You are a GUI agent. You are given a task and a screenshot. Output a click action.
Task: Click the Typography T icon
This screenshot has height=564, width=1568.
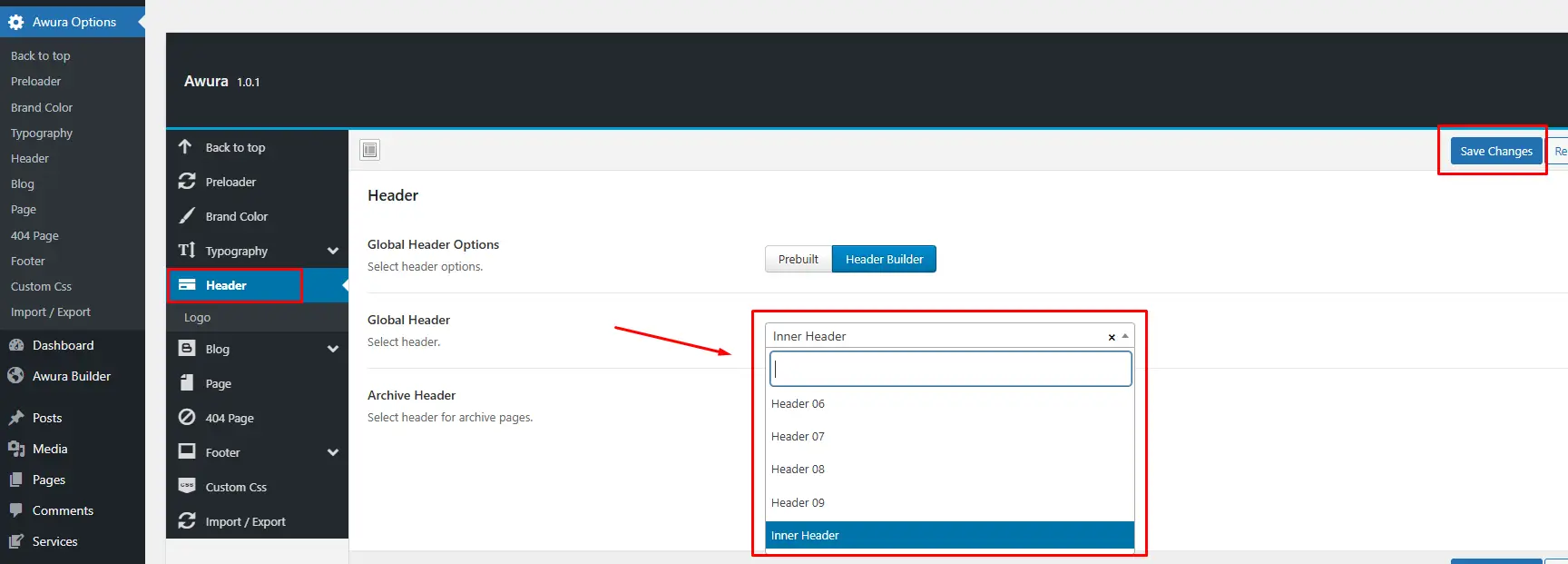[x=187, y=250]
